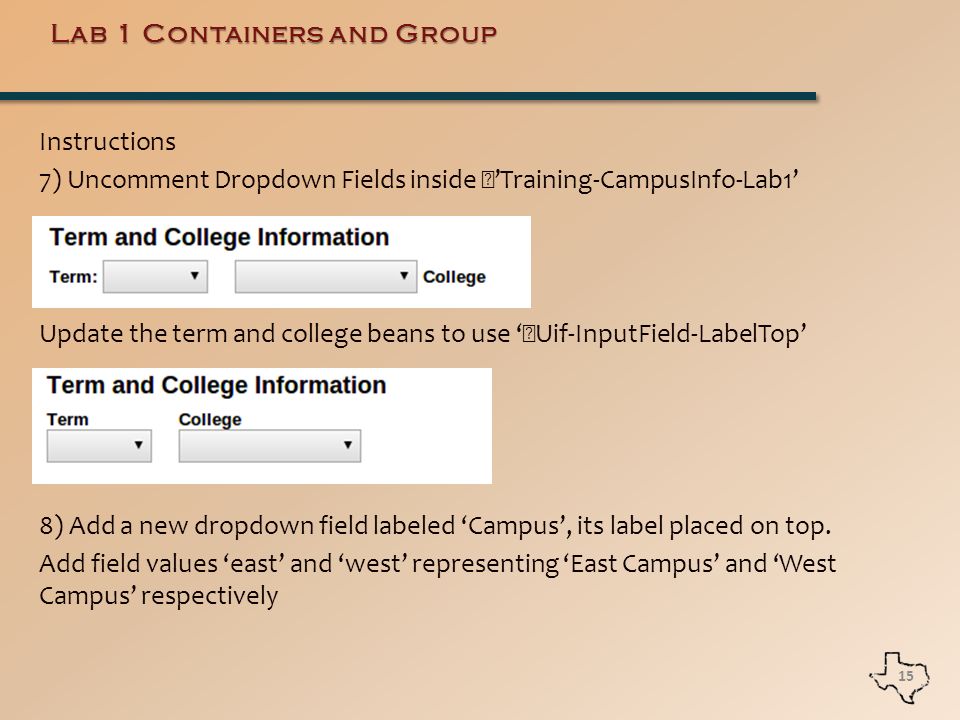
Task: Click the arrow of the second Term dropdown
Action: [138, 445]
